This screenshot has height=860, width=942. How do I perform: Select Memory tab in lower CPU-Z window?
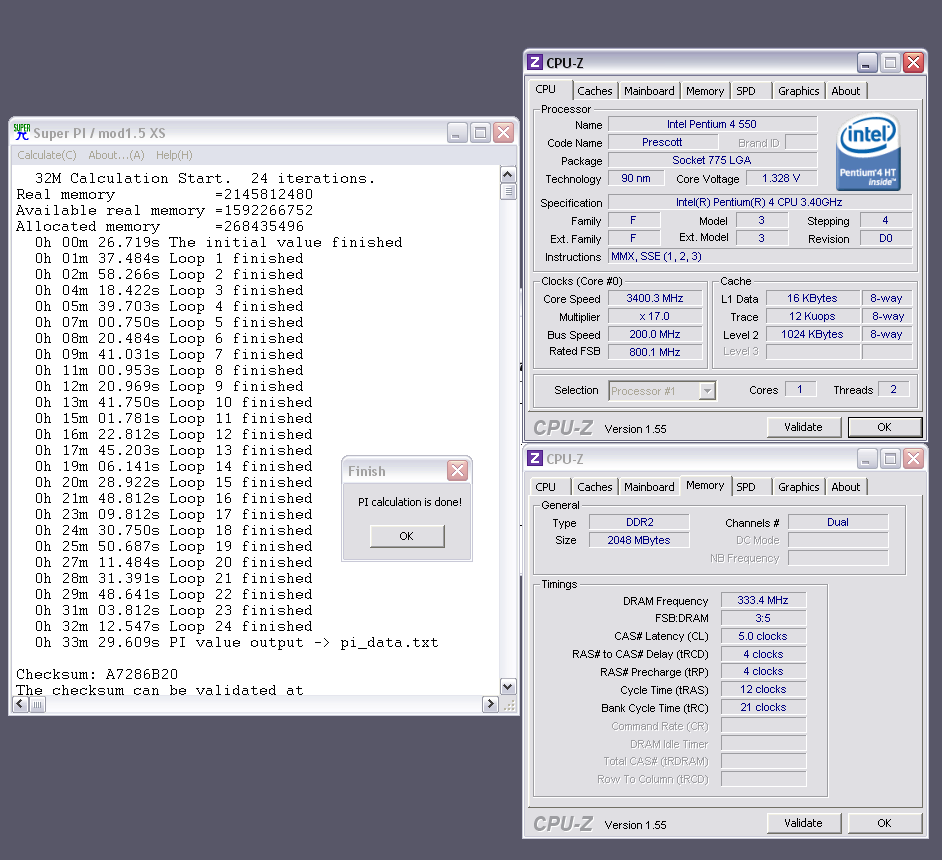(705, 485)
